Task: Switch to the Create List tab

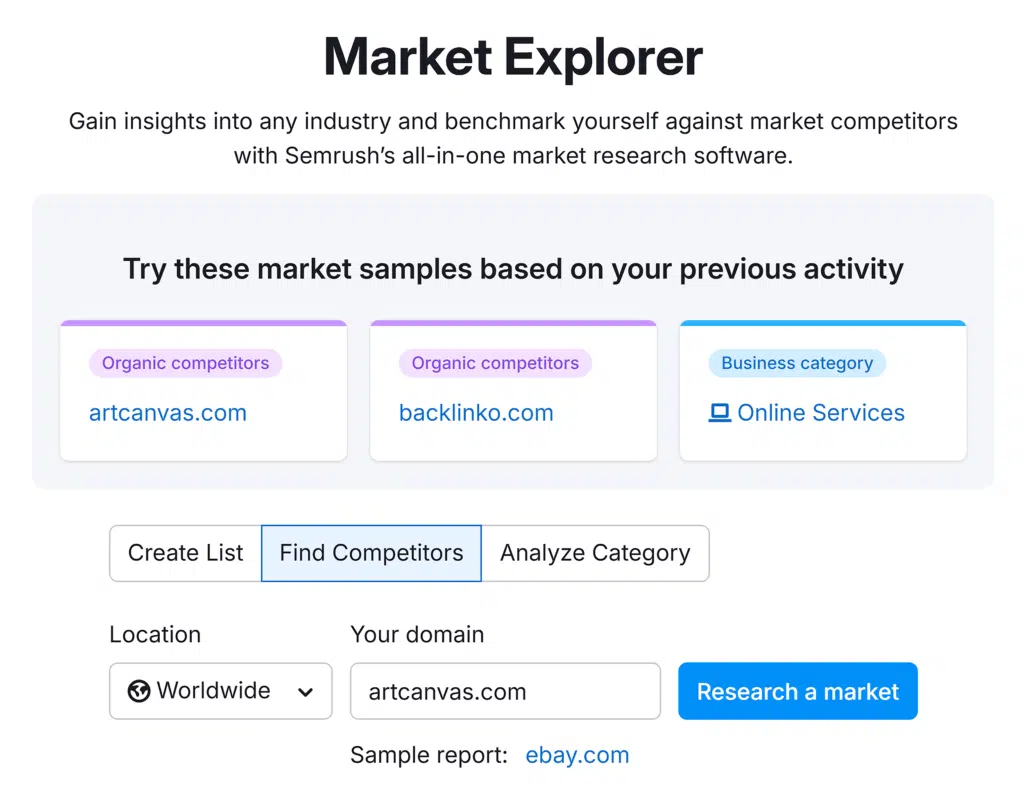Action: 185,553
